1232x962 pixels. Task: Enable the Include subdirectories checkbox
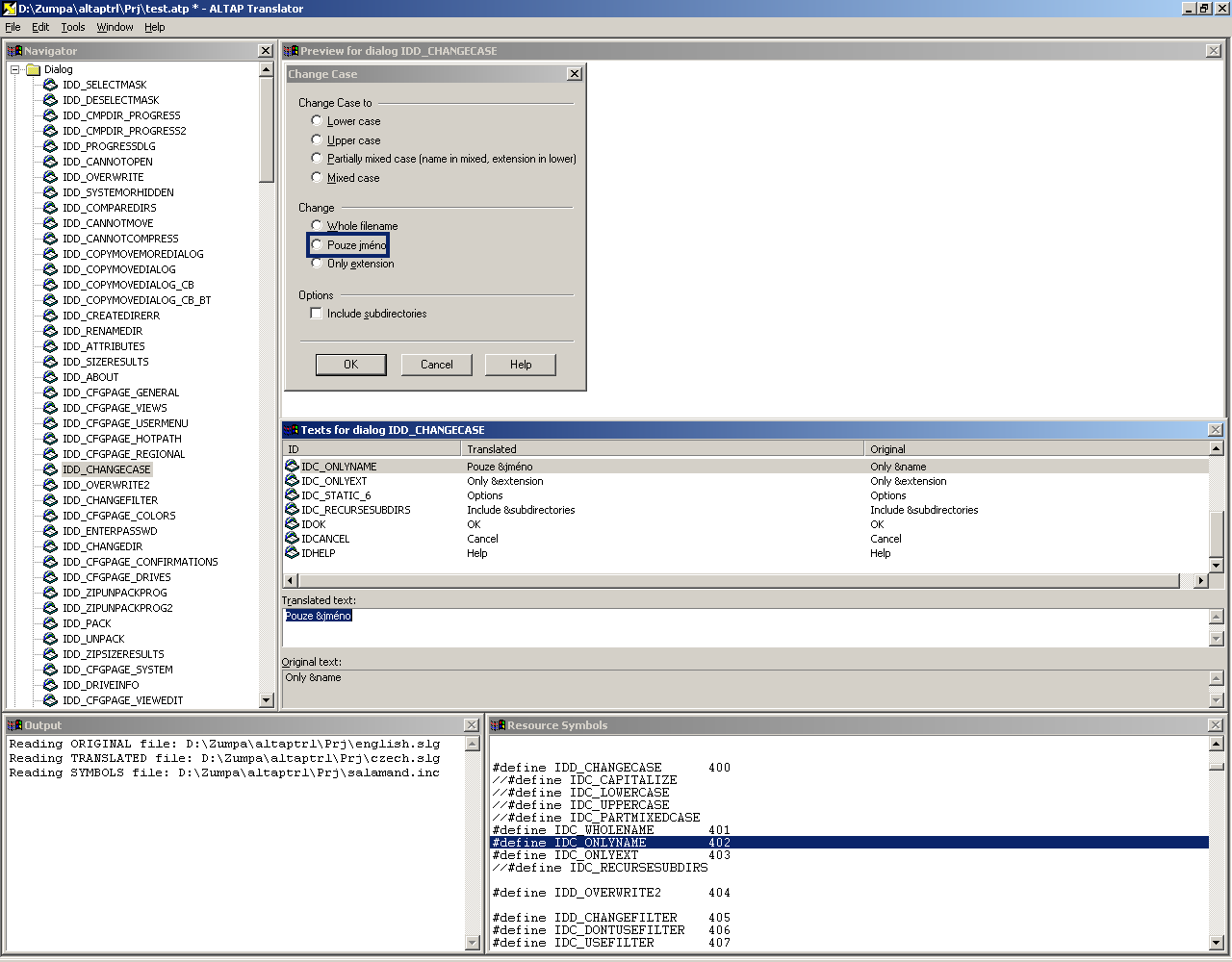click(316, 314)
